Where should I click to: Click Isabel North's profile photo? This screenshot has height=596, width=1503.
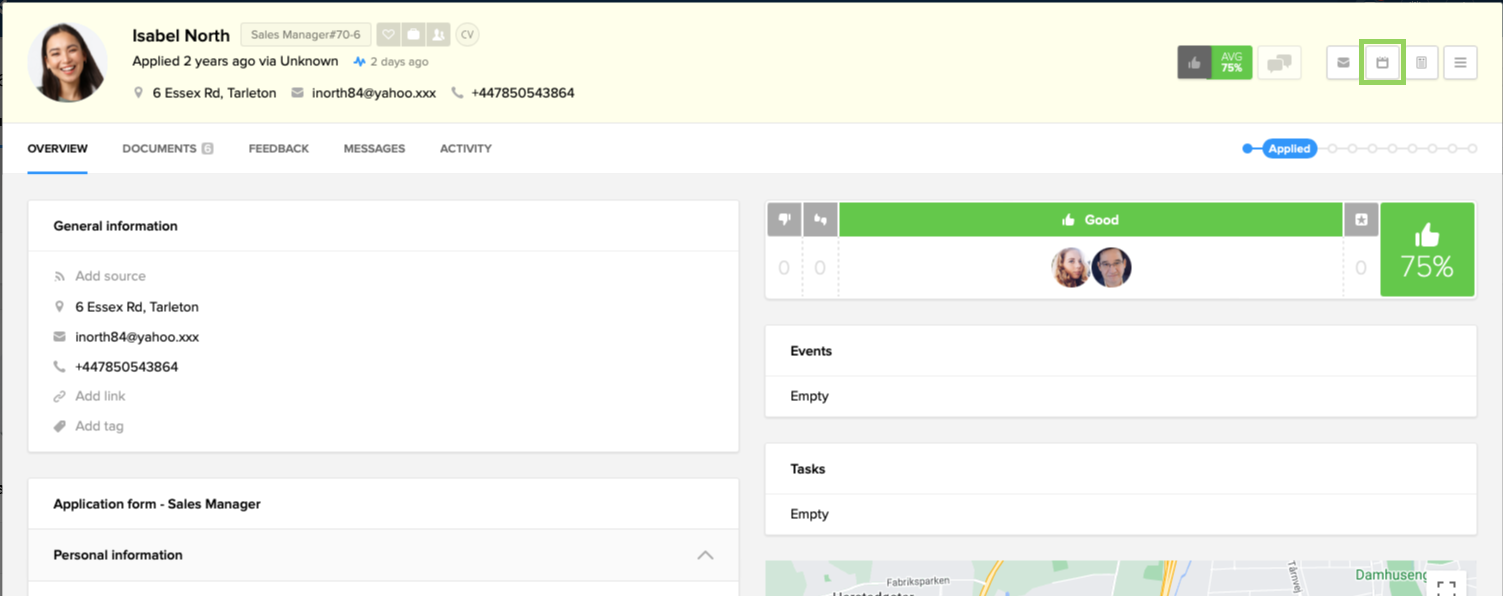pyautogui.click(x=68, y=62)
